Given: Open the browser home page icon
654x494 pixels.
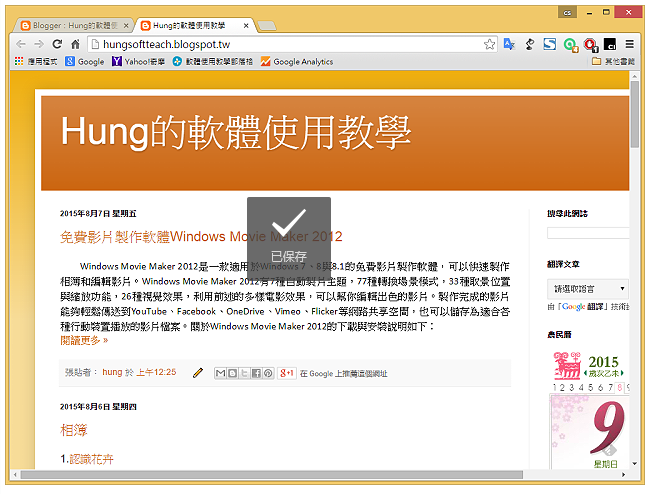Looking at the screenshot, I should 75,44.
